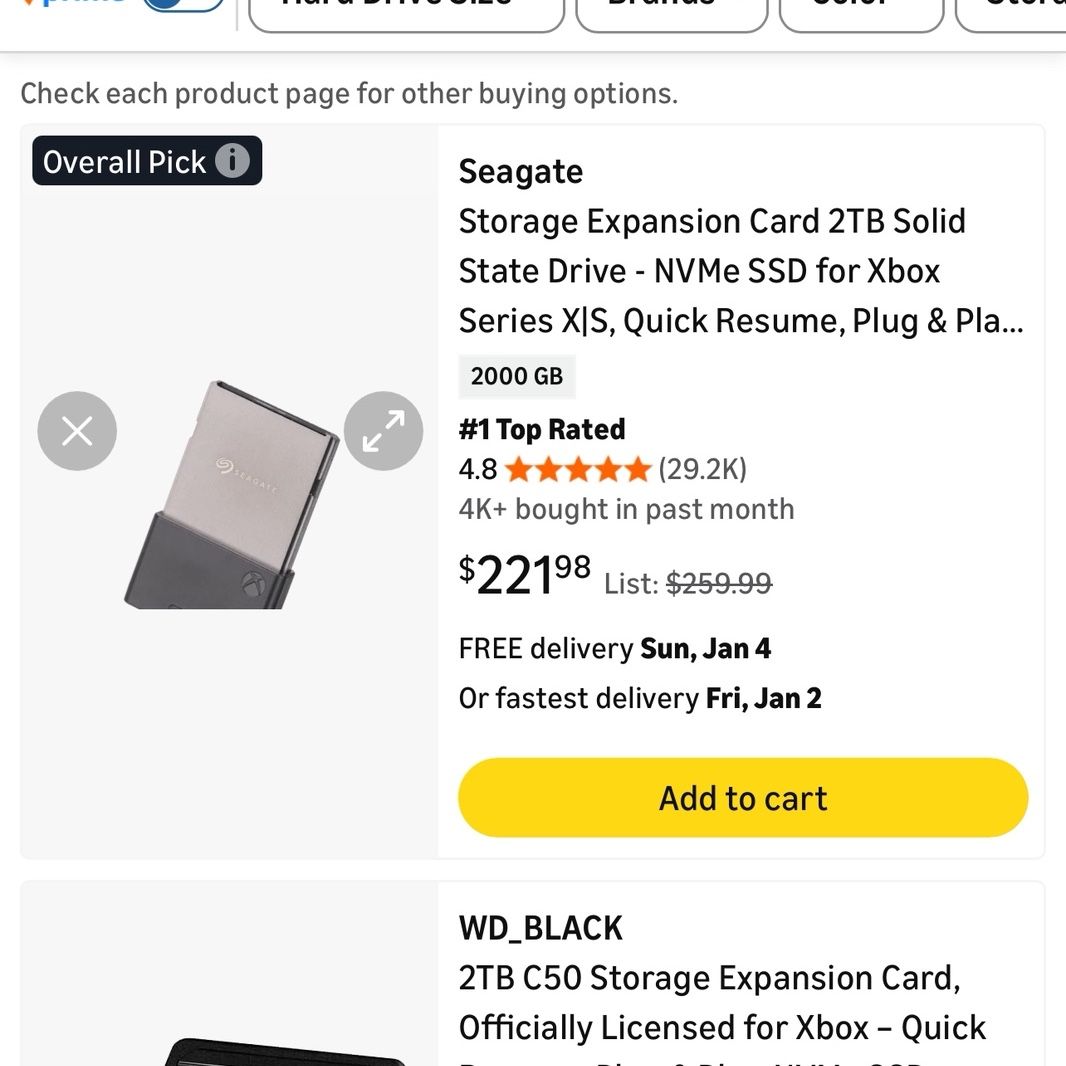Open the Seagate expansion card thumbnail
Viewport: 1066px width, 1066px height.
point(231,495)
